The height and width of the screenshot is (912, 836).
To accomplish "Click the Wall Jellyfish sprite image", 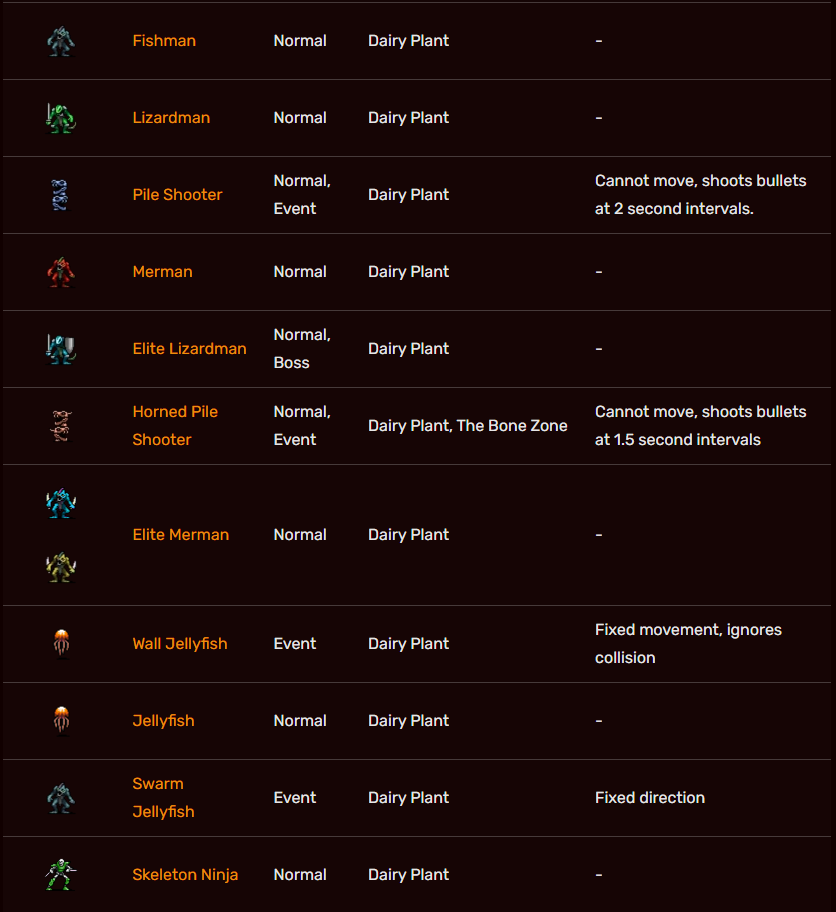I will [x=61, y=643].
